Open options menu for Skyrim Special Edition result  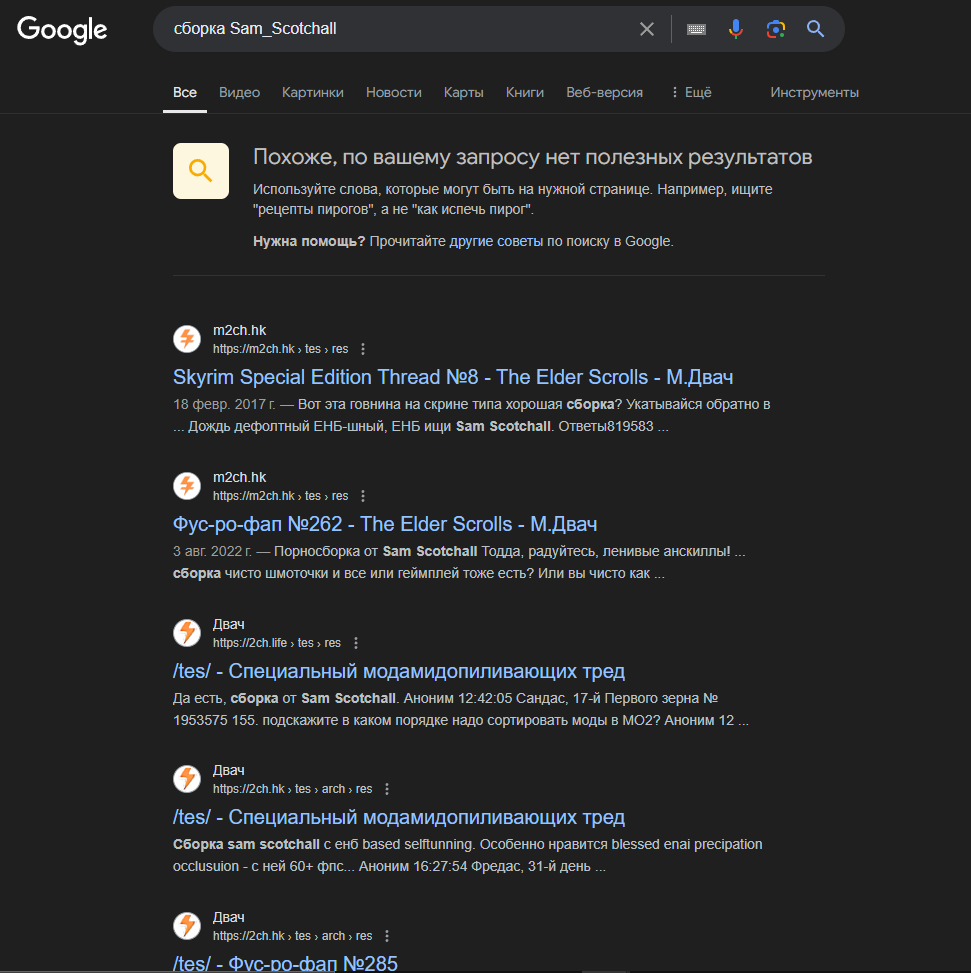click(363, 349)
